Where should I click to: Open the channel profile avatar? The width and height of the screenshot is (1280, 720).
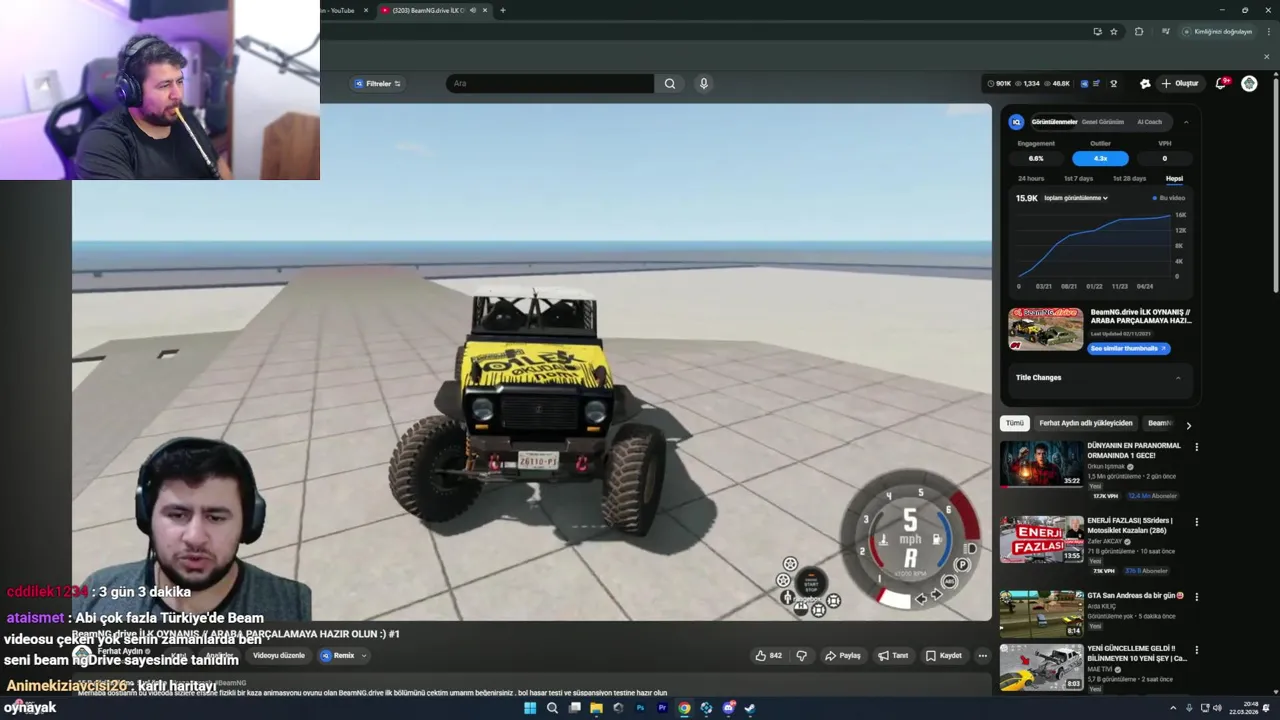pos(1249,83)
